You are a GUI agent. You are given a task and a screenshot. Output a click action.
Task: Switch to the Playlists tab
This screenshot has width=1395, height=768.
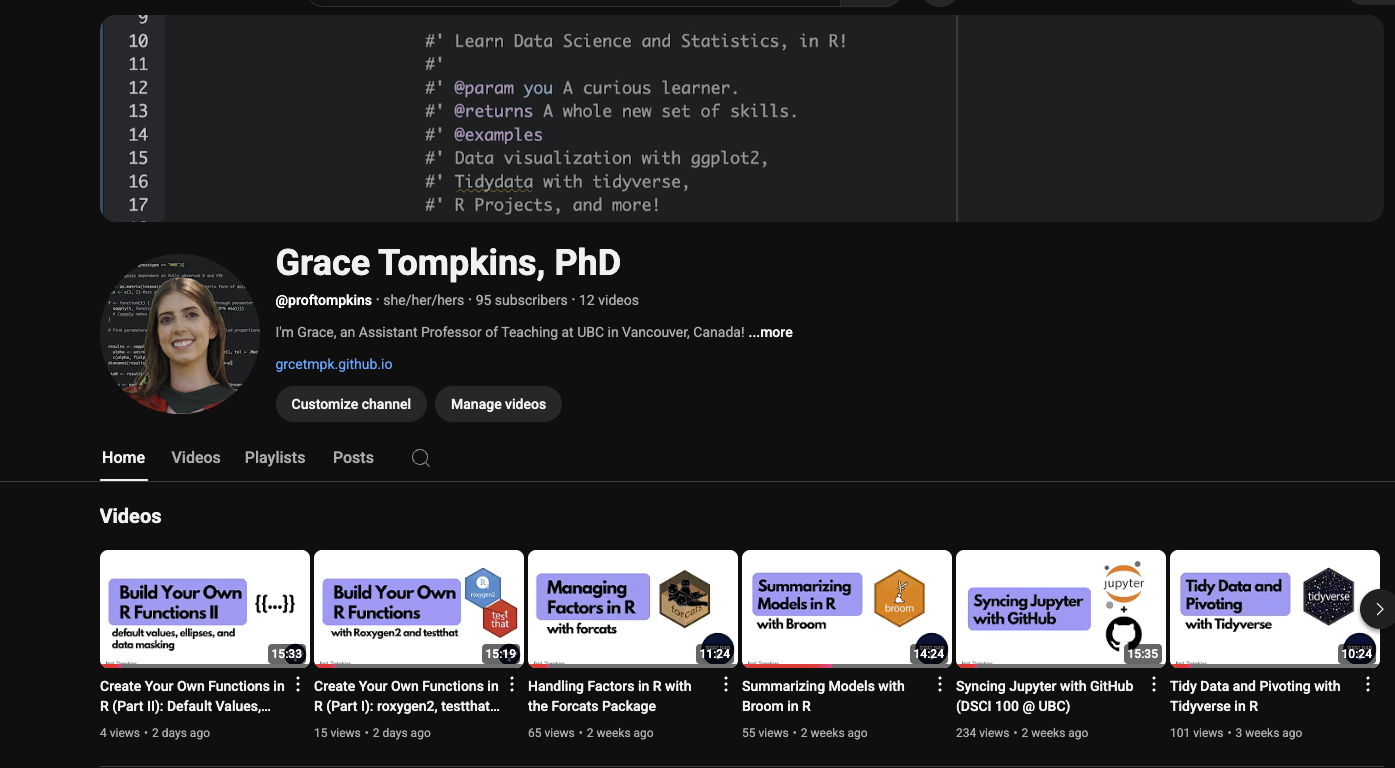click(x=275, y=458)
